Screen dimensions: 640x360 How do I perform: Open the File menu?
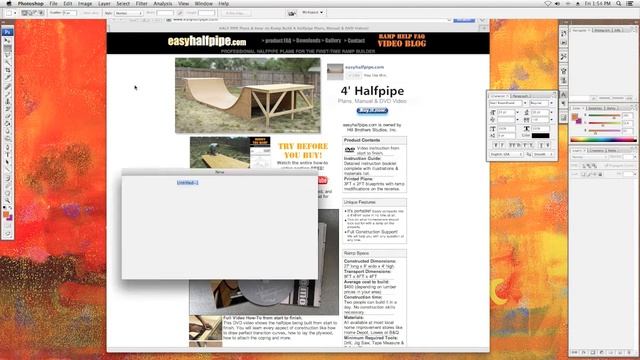(x=53, y=3)
